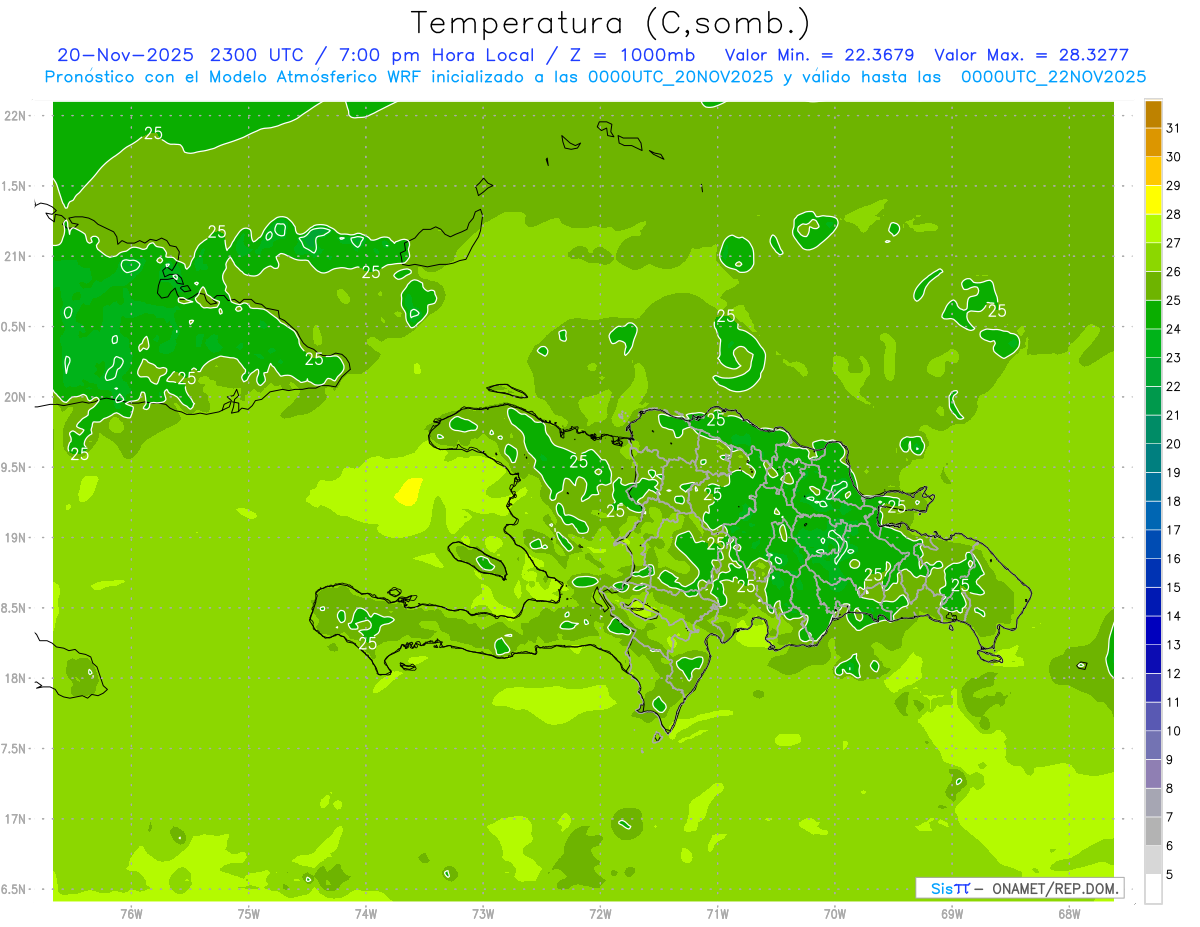
Task: Click the '68W' longitude label
Action: [1069, 914]
